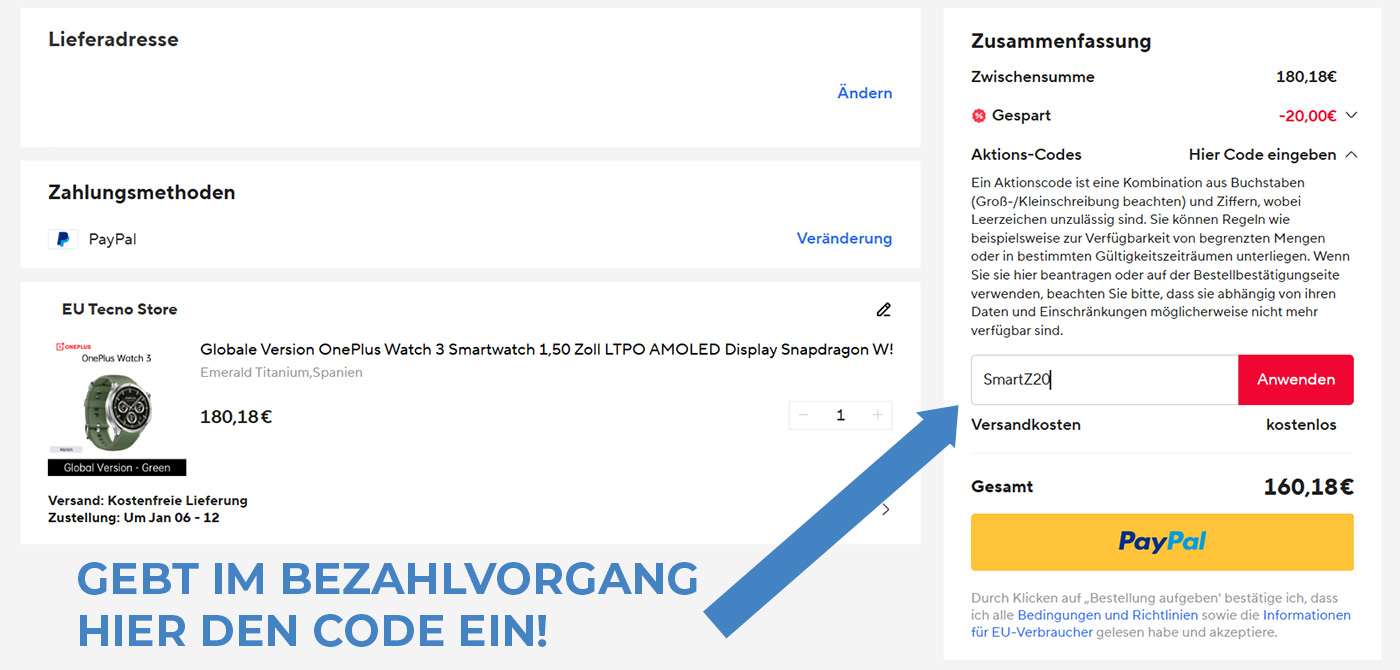Screen dimensions: 1400x670
Task: Click Veränderung to change payment method
Action: pos(844,239)
